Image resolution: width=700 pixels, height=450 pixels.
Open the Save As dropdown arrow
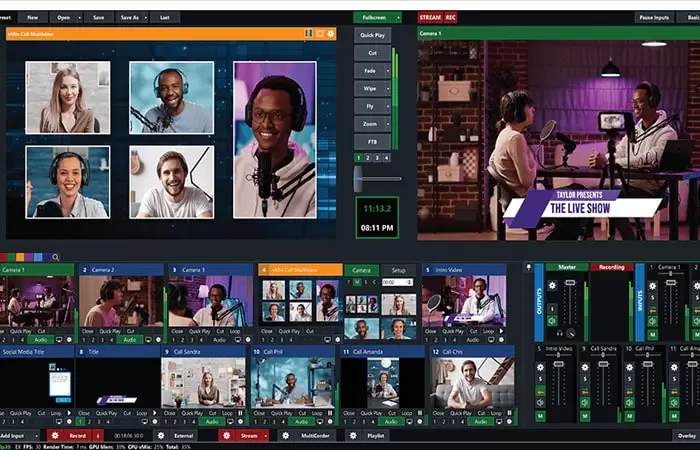click(x=146, y=17)
